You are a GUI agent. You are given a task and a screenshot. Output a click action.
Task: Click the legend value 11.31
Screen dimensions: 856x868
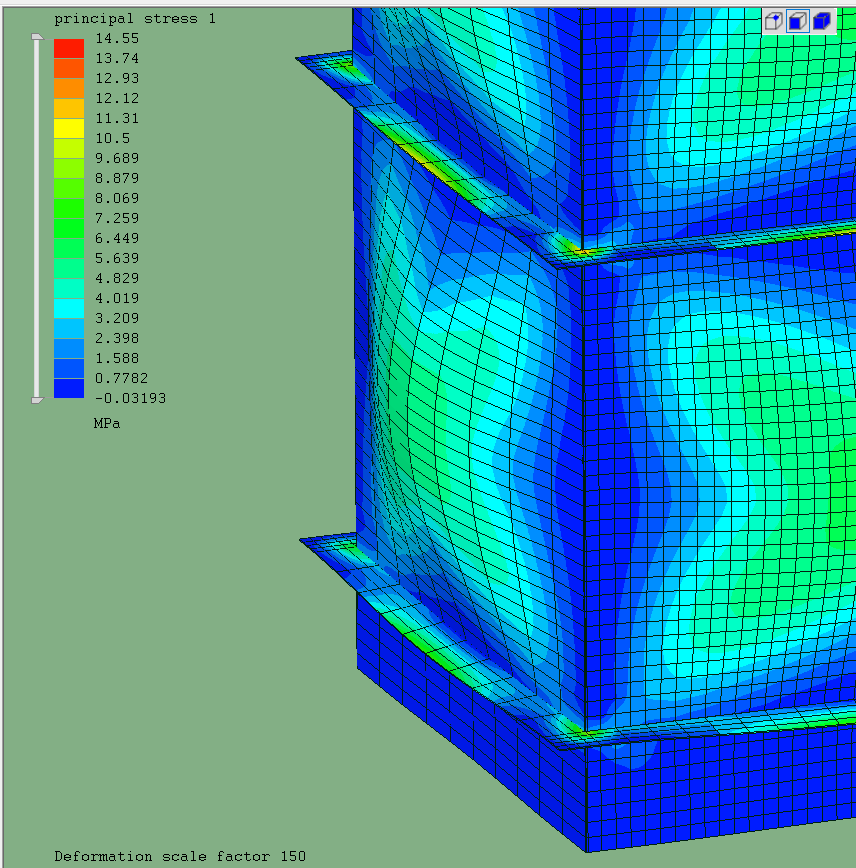pos(117,118)
